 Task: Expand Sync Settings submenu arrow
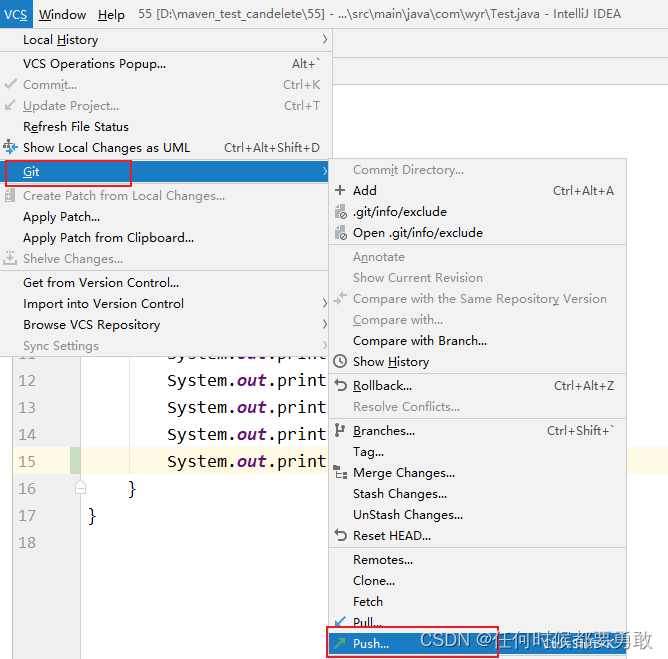pos(325,345)
